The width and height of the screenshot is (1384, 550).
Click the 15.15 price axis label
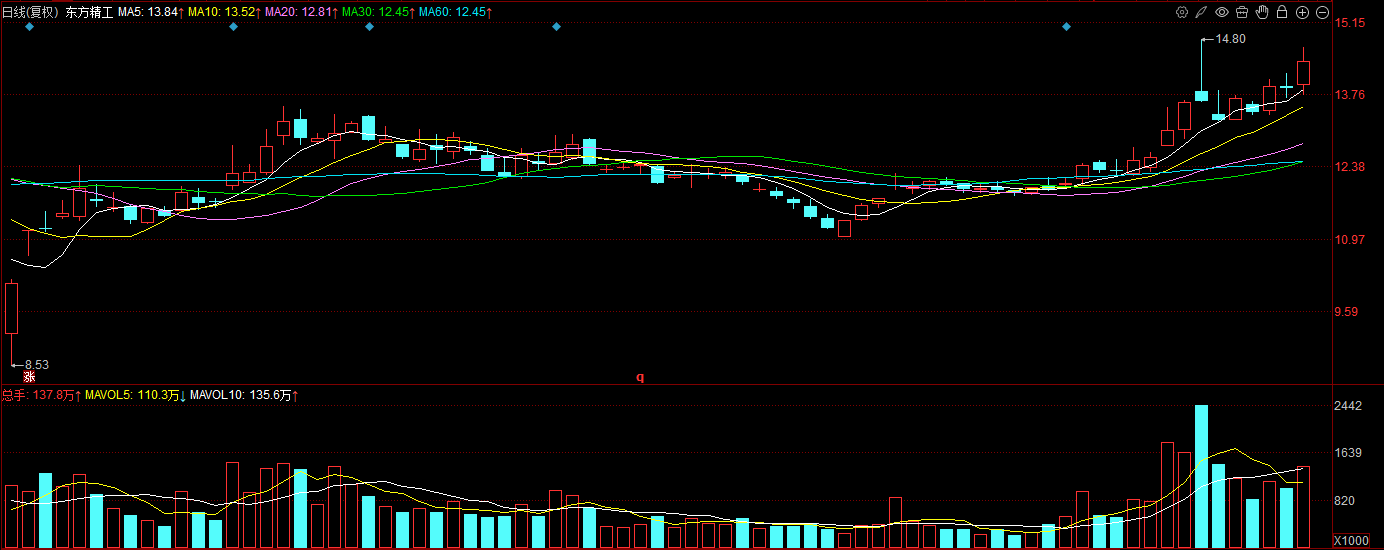coord(1350,22)
